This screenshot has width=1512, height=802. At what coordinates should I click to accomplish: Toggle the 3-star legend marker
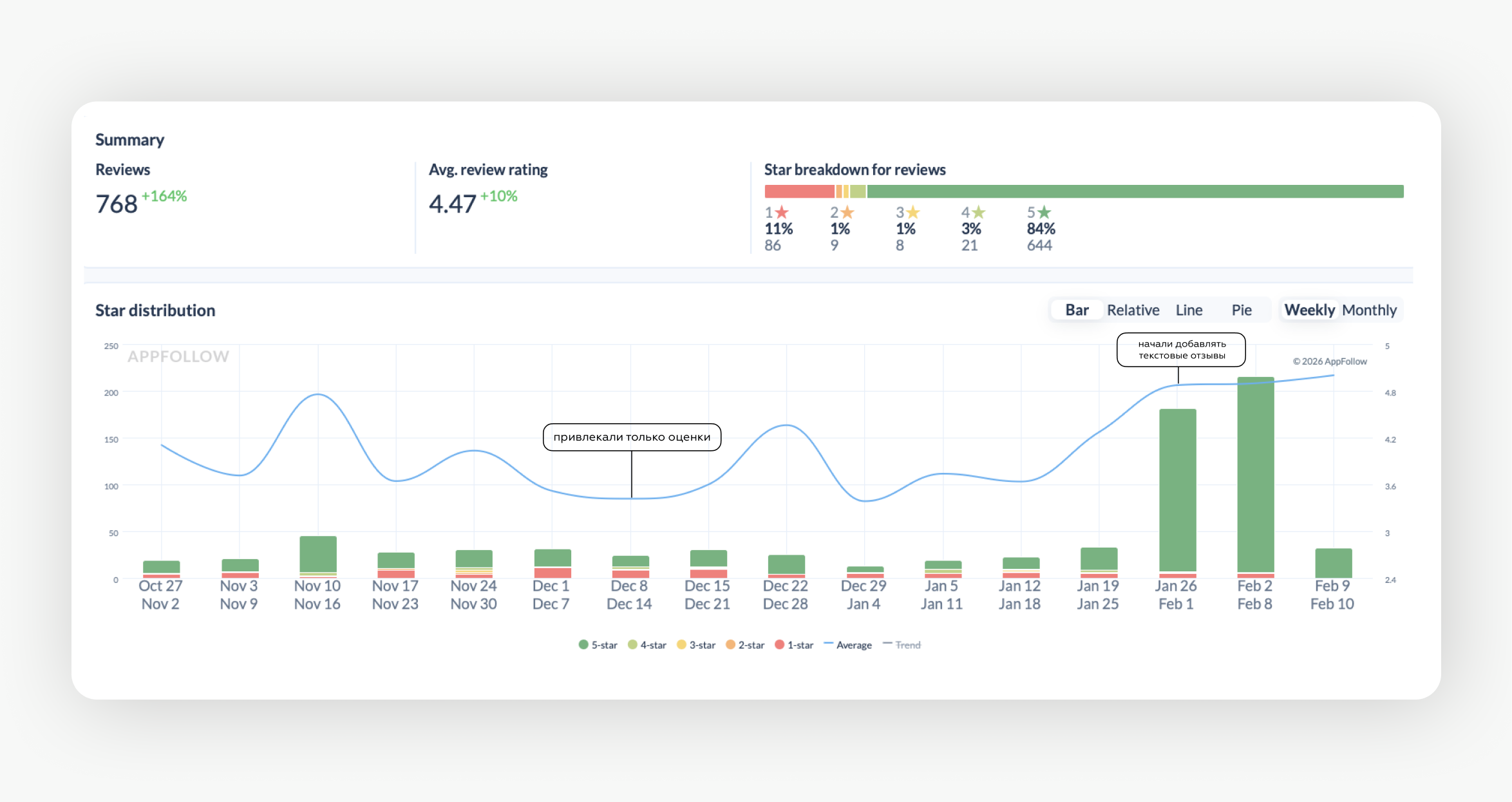[x=681, y=645]
